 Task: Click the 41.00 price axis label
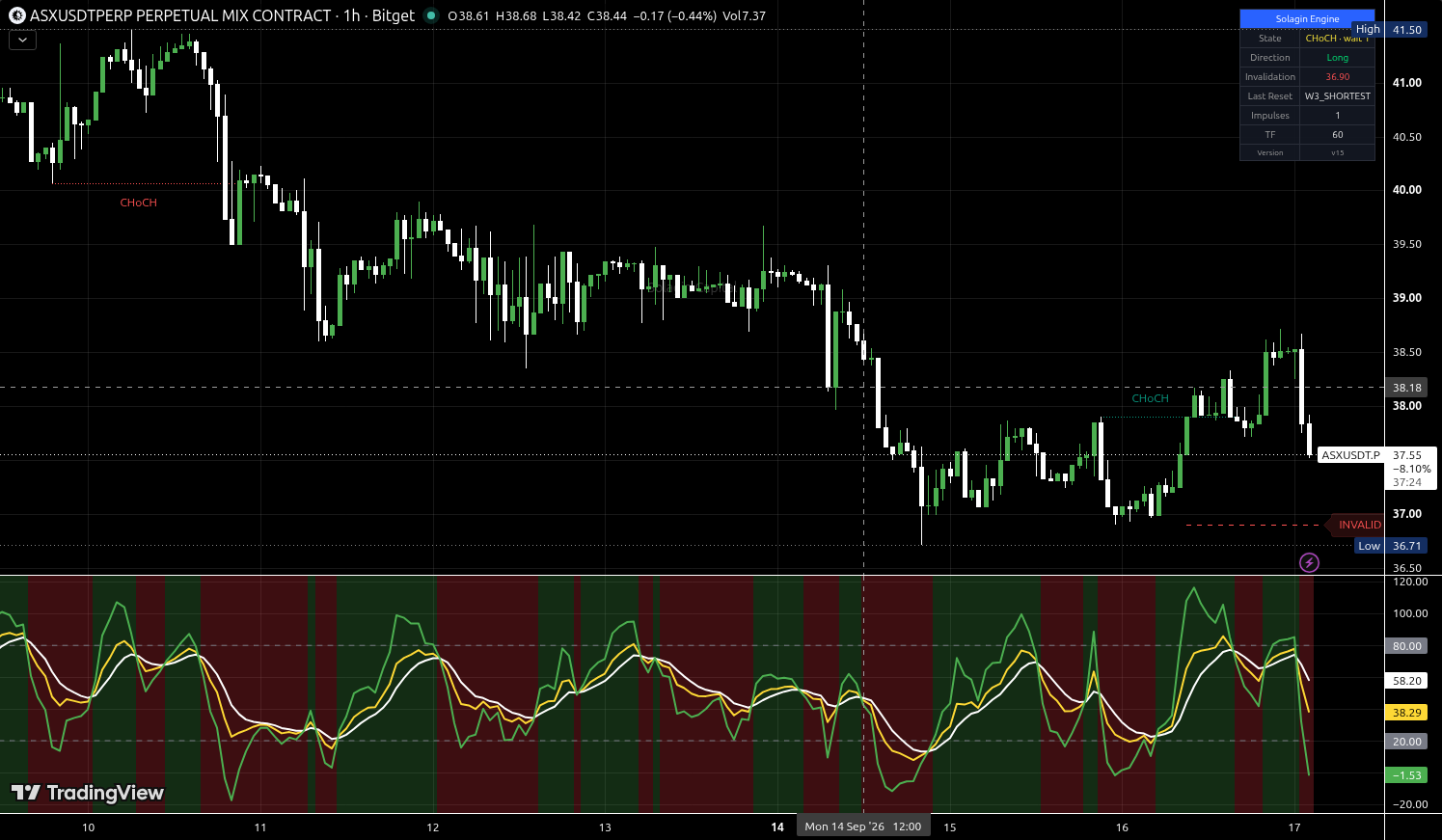[1407, 83]
